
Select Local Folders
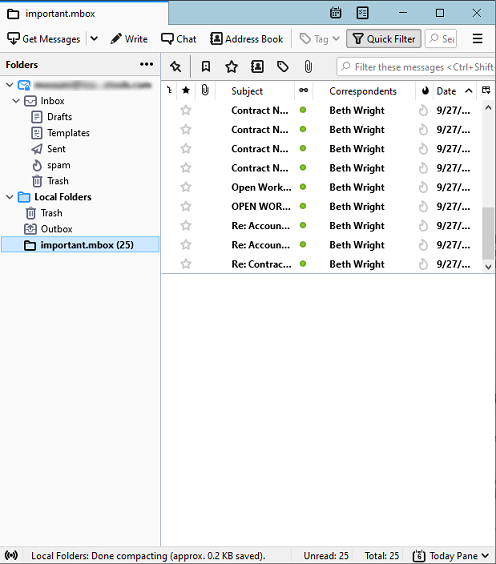coord(63,197)
